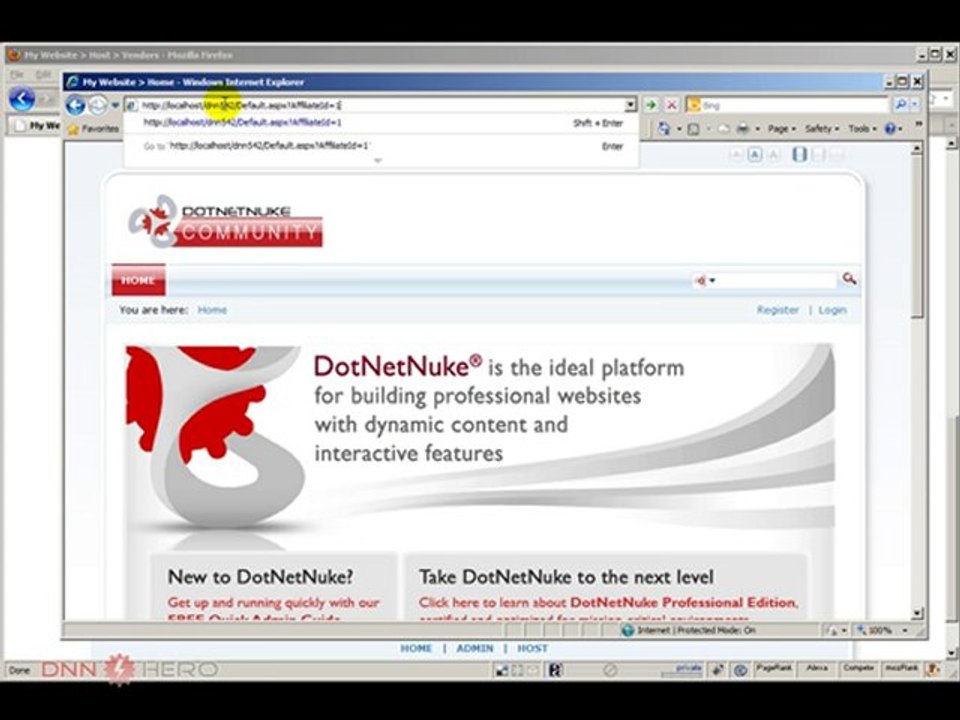This screenshot has width=960, height=720.
Task: Click HOST footer link in Firefox window
Action: pyautogui.click(x=532, y=648)
